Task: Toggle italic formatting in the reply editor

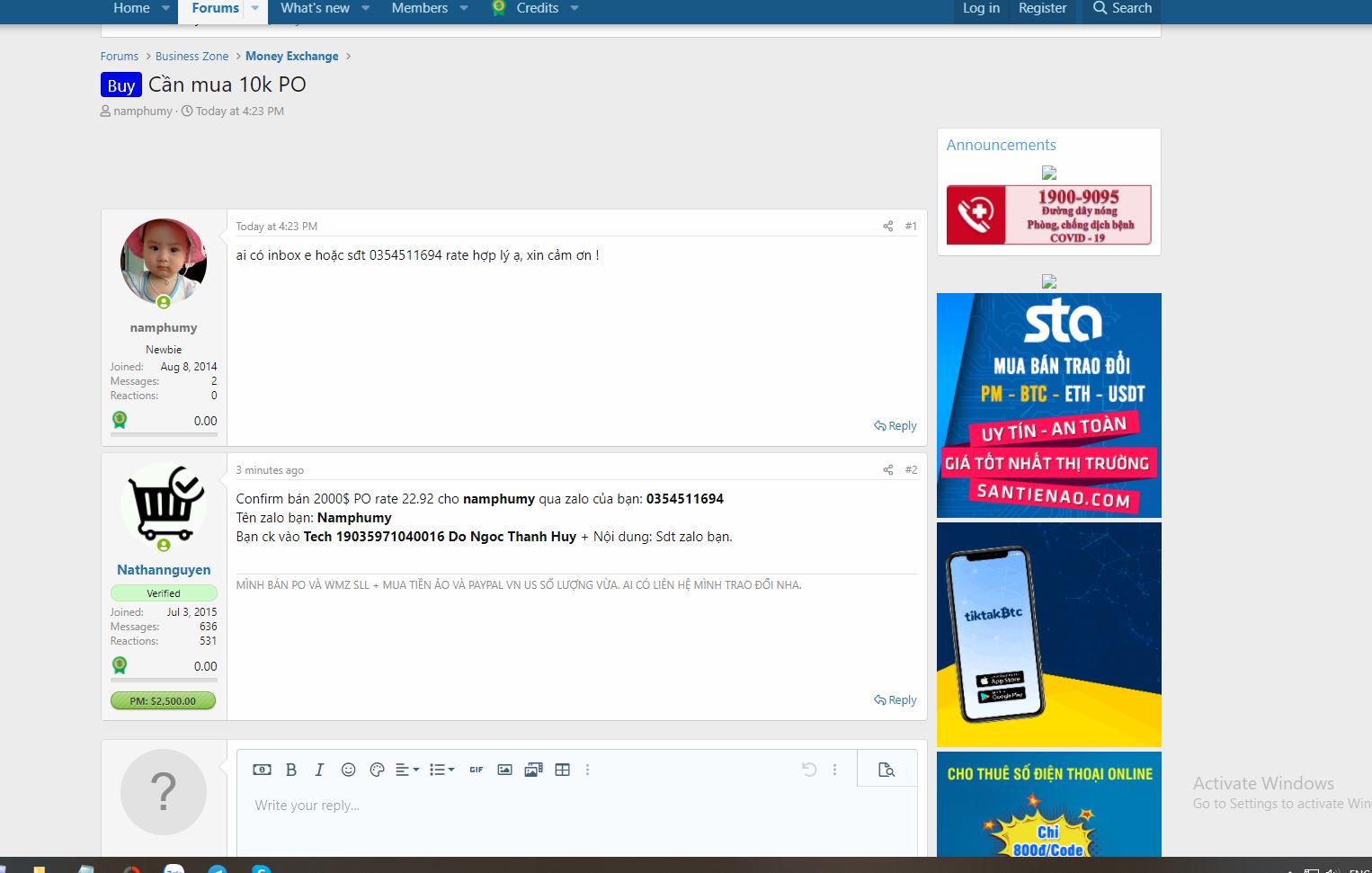Action: (319, 770)
